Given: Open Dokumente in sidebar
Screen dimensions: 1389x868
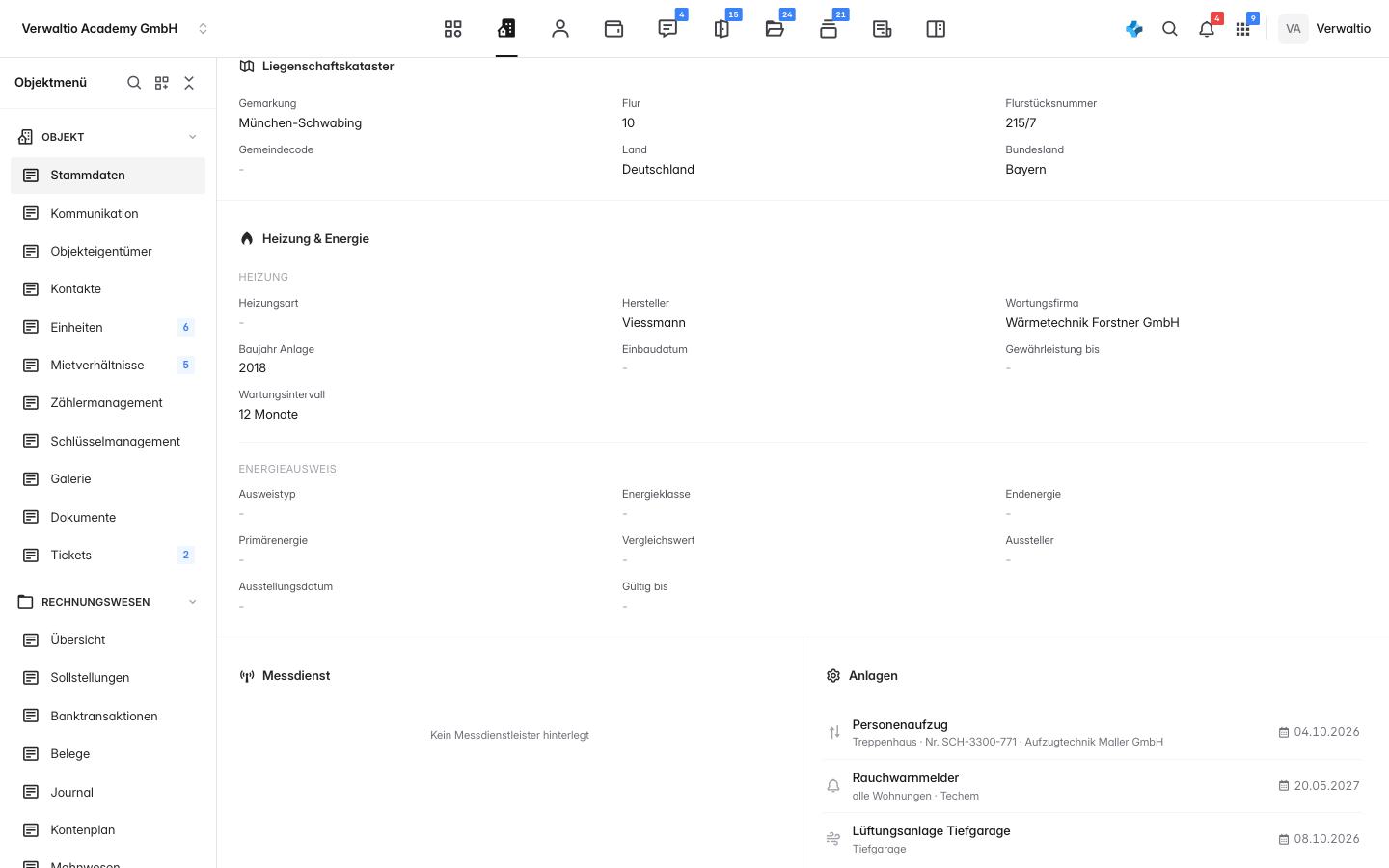Looking at the screenshot, I should pos(108,518).
